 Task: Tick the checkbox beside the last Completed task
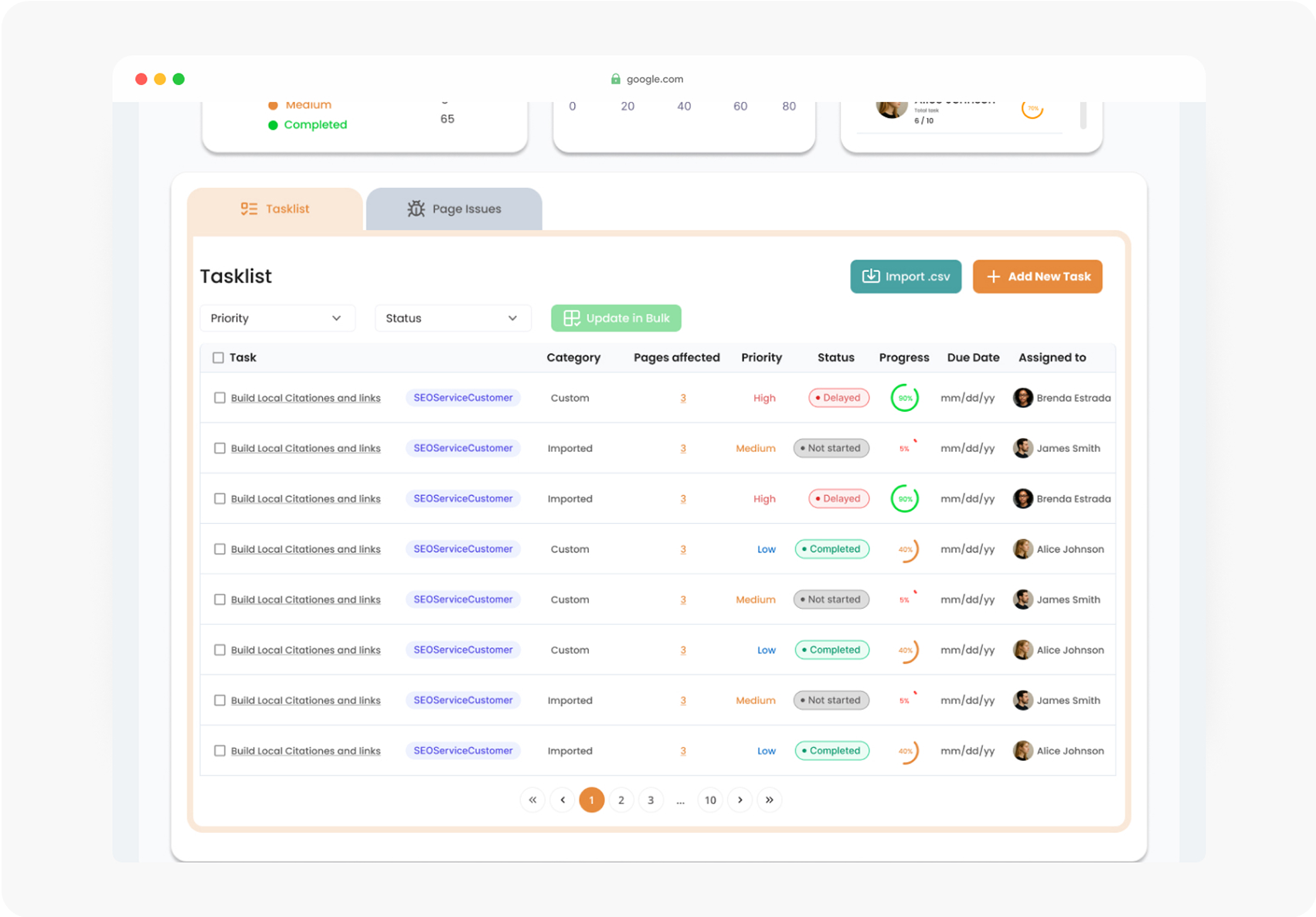coord(219,750)
